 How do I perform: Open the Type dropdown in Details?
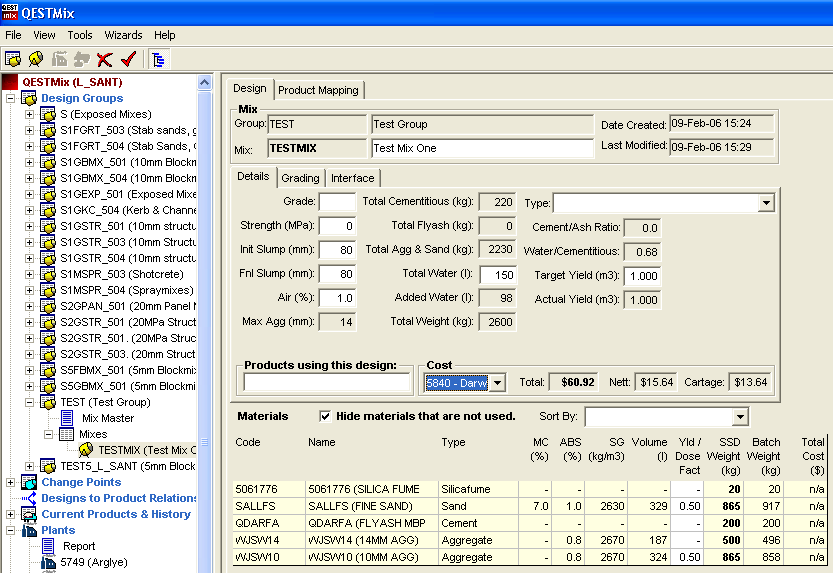click(765, 203)
